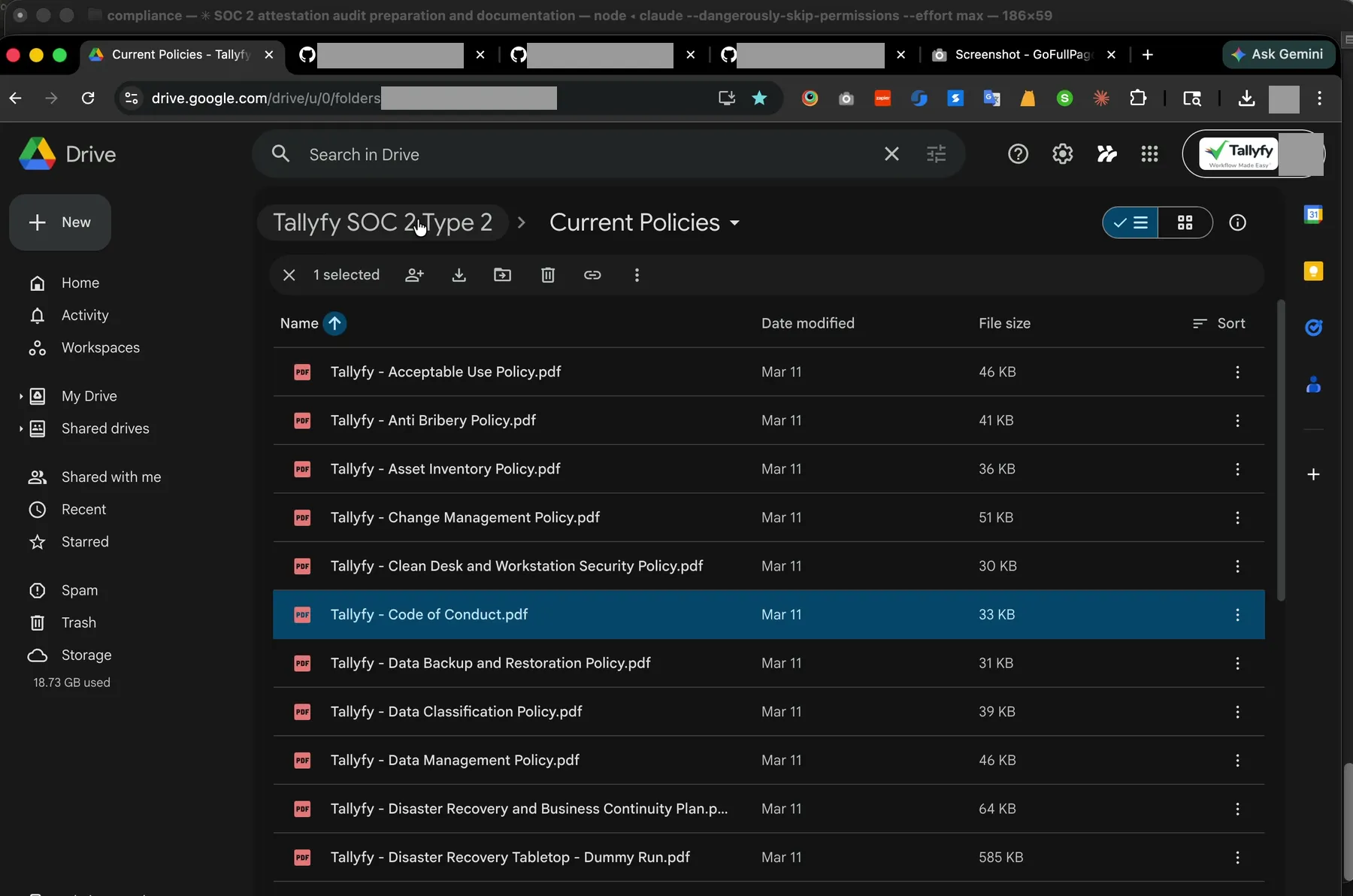
Task: Open browser extensions puzzle icon
Action: click(1138, 98)
